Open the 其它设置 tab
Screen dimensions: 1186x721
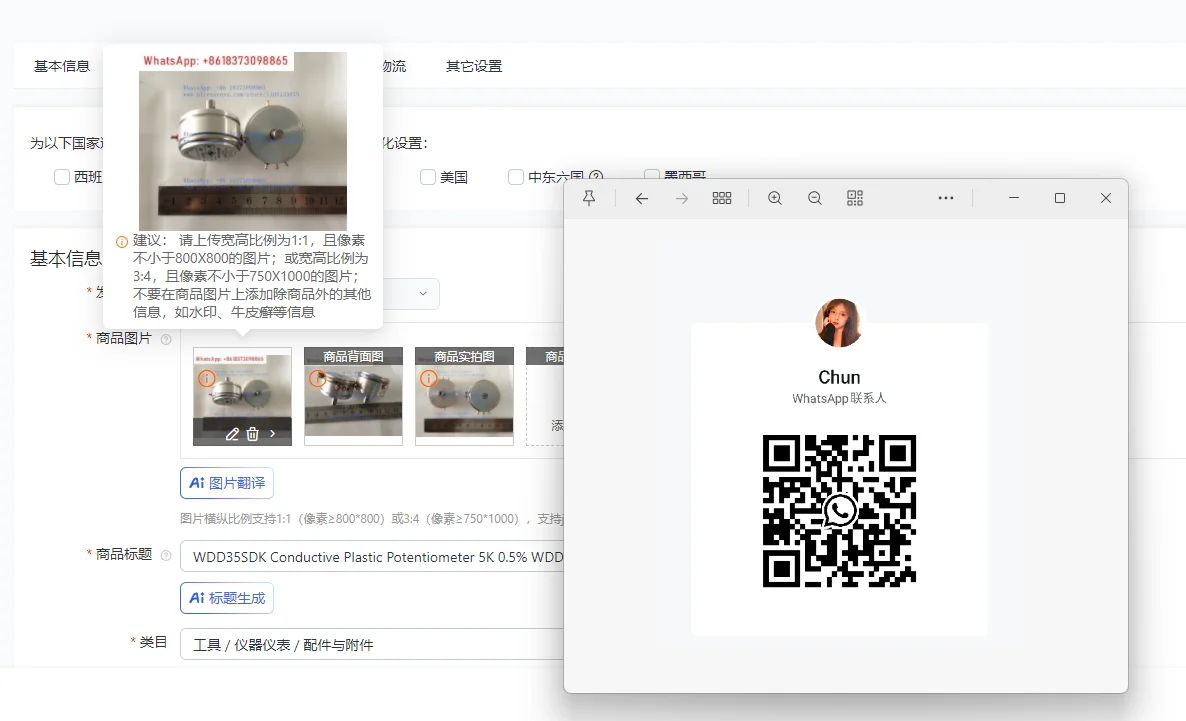point(473,66)
